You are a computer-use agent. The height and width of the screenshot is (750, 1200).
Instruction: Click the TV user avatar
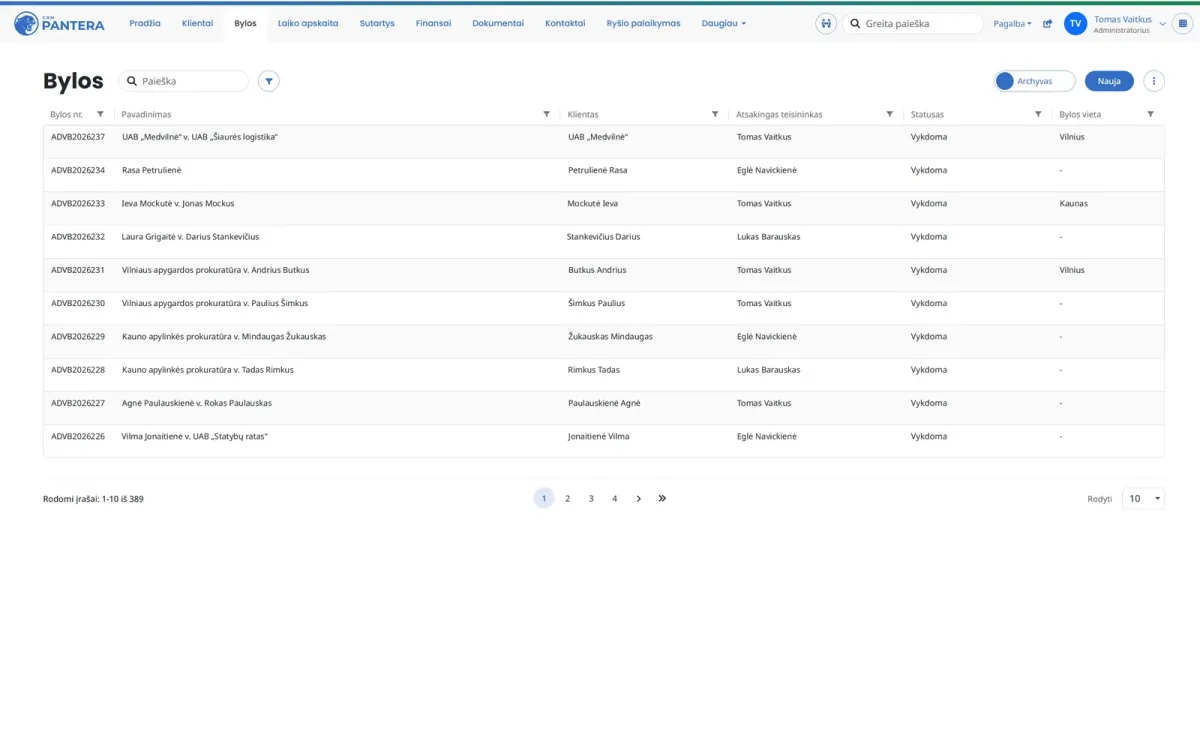(1076, 23)
